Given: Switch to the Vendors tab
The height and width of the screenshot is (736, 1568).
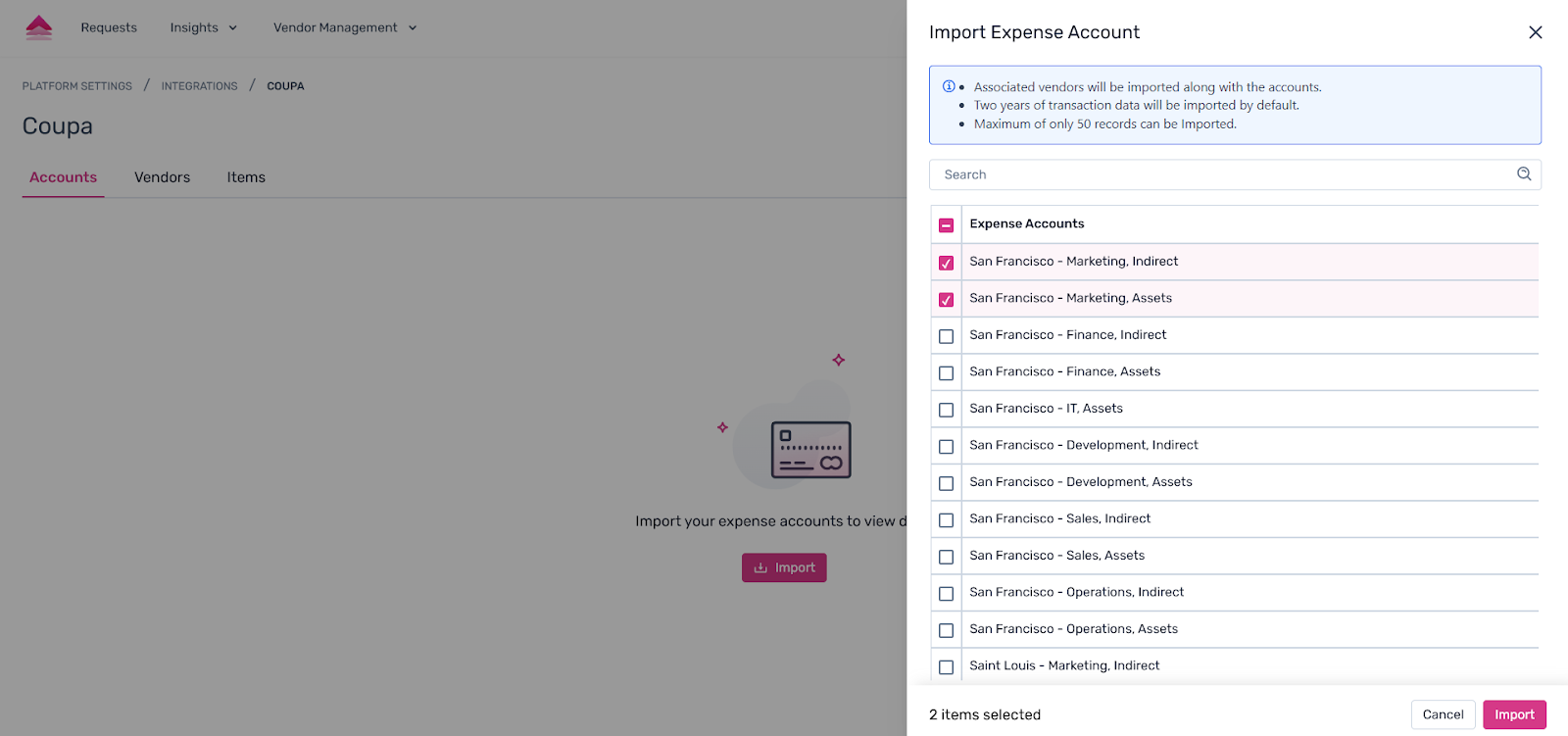Looking at the screenshot, I should 162,177.
